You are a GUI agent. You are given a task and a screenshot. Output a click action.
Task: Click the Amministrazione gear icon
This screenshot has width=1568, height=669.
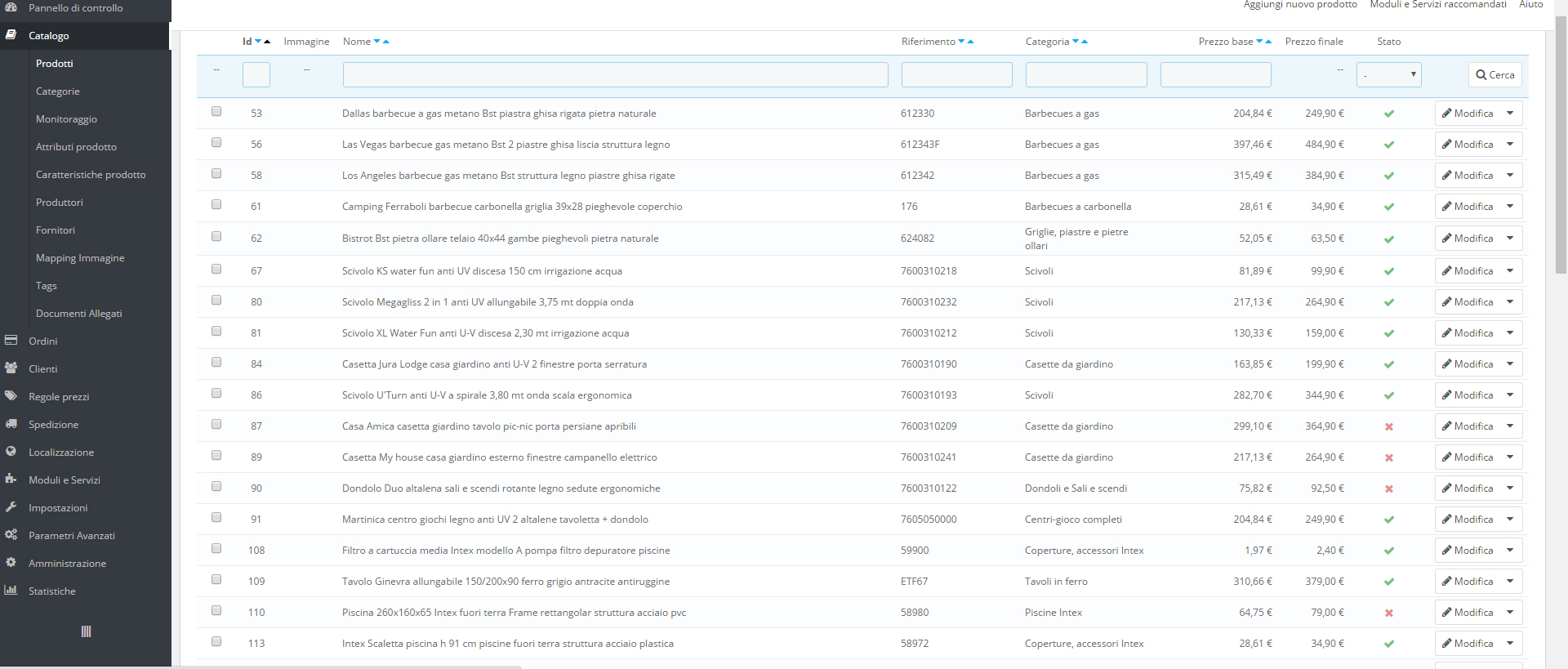point(11,563)
